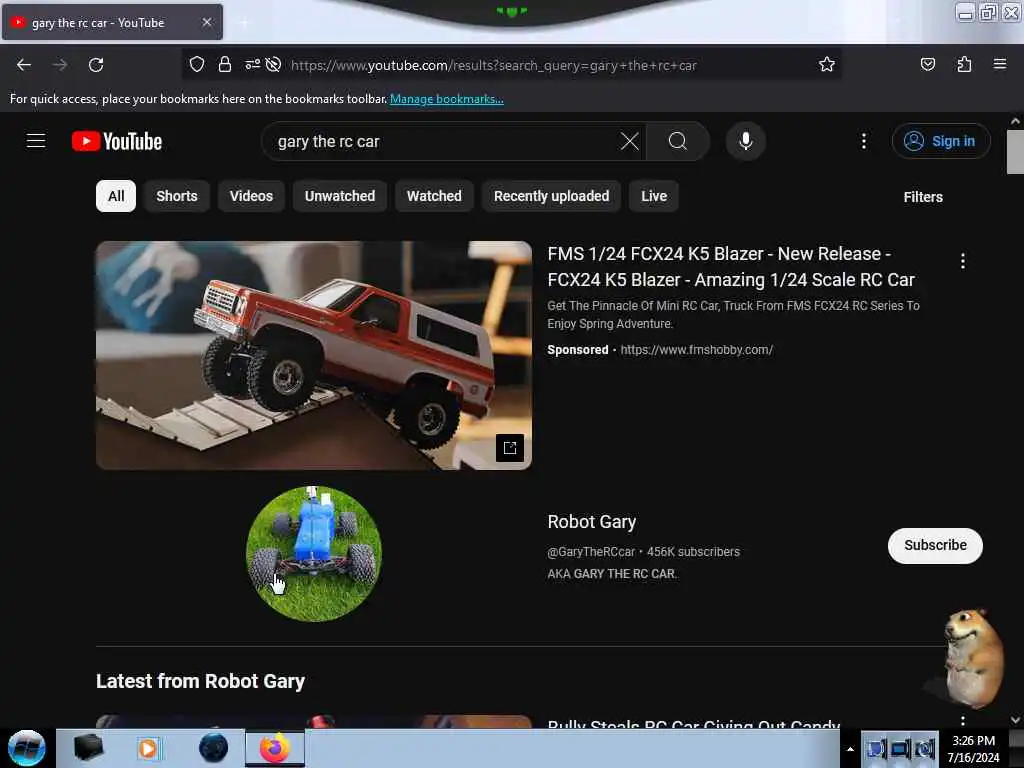Open the fmshobby.com sponsored link

coord(697,350)
